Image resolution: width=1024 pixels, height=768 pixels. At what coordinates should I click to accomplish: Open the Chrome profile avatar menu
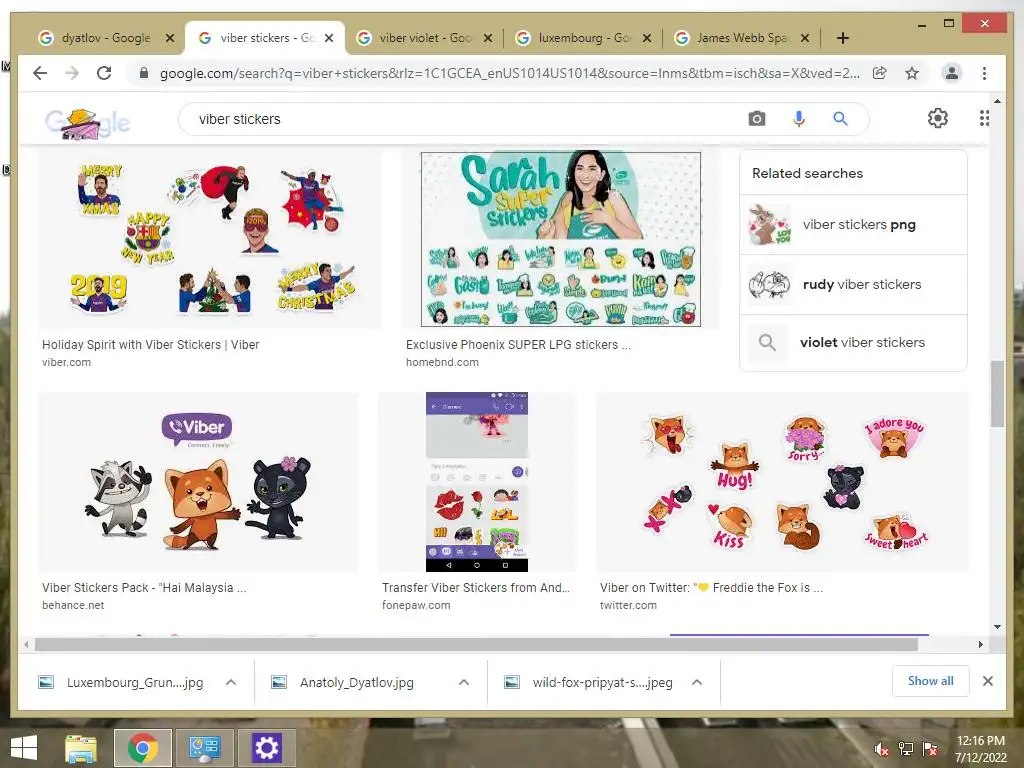click(952, 73)
